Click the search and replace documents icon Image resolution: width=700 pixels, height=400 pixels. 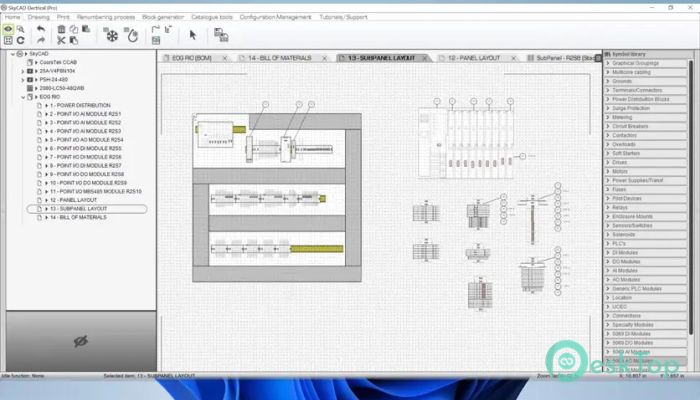pyautogui.click(x=221, y=35)
